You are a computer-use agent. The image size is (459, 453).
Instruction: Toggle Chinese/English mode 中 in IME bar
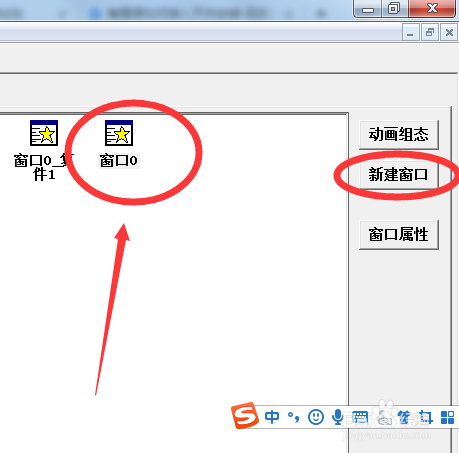tap(272, 417)
